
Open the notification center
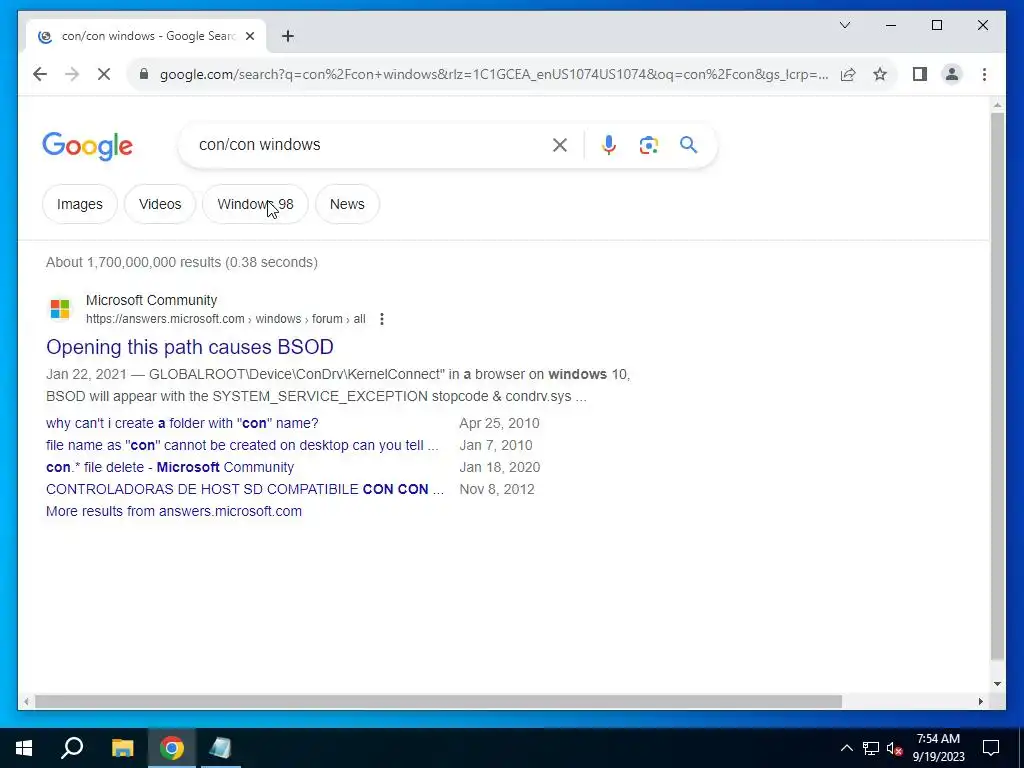point(991,748)
